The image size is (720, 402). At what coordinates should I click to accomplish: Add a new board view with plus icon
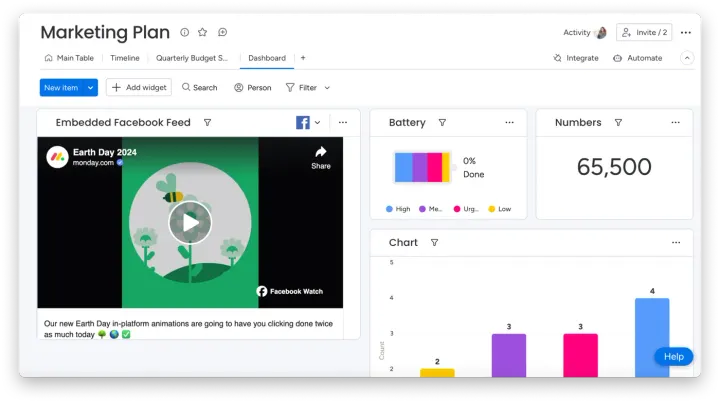303,58
